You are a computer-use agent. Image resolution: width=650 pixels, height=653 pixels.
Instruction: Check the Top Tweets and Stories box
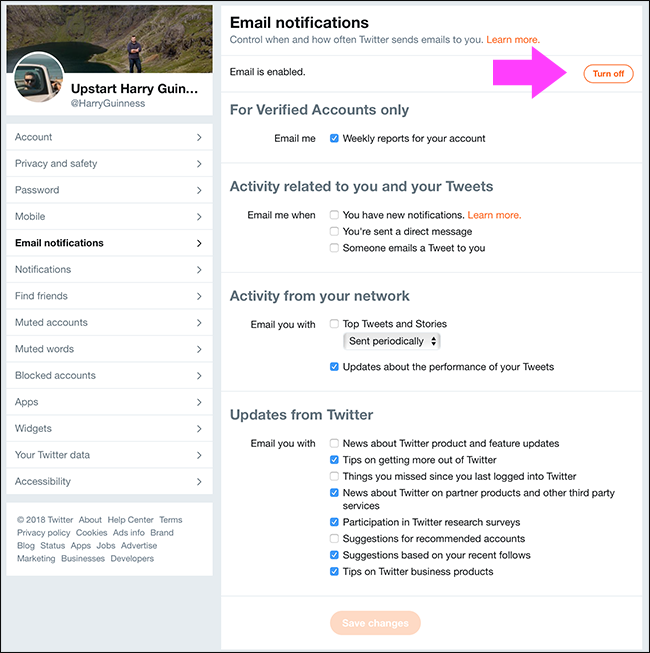[334, 324]
